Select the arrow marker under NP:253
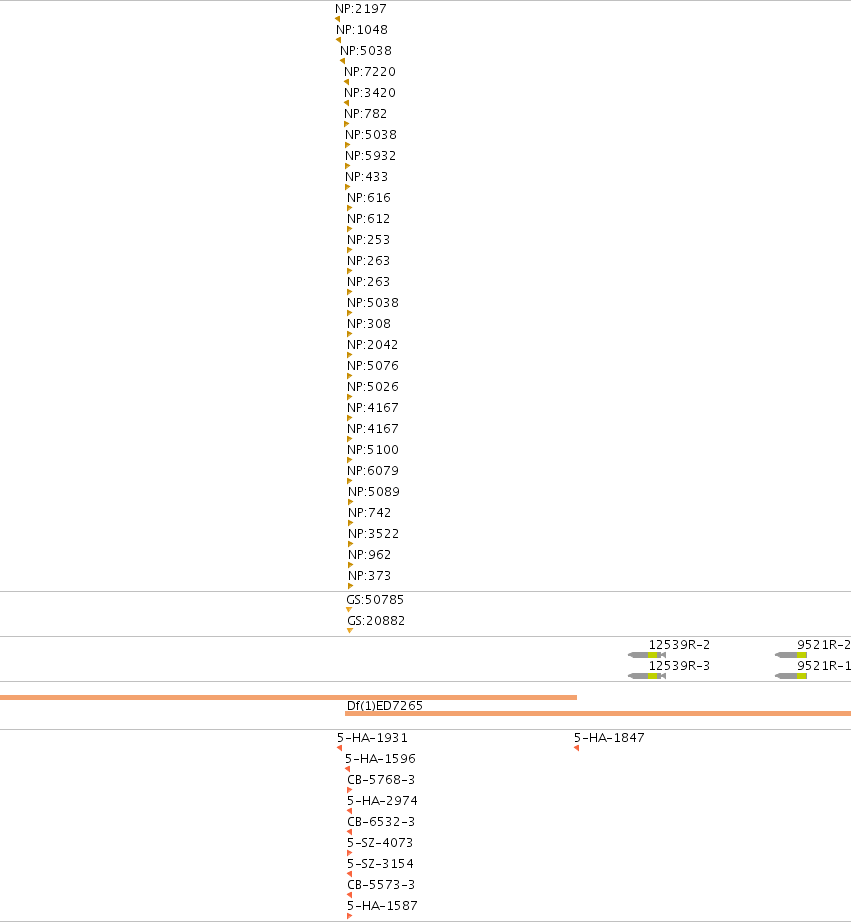851x922 pixels. [349, 250]
